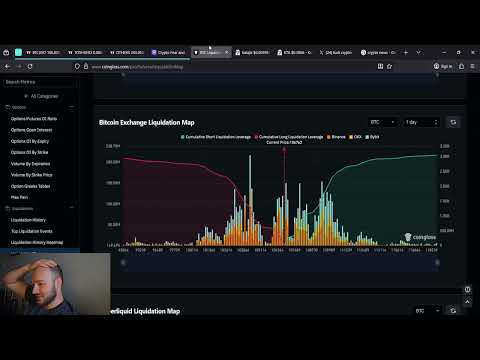The image size is (480, 360).
Task: Bookmark this page with the star icon
Action: (389, 66)
